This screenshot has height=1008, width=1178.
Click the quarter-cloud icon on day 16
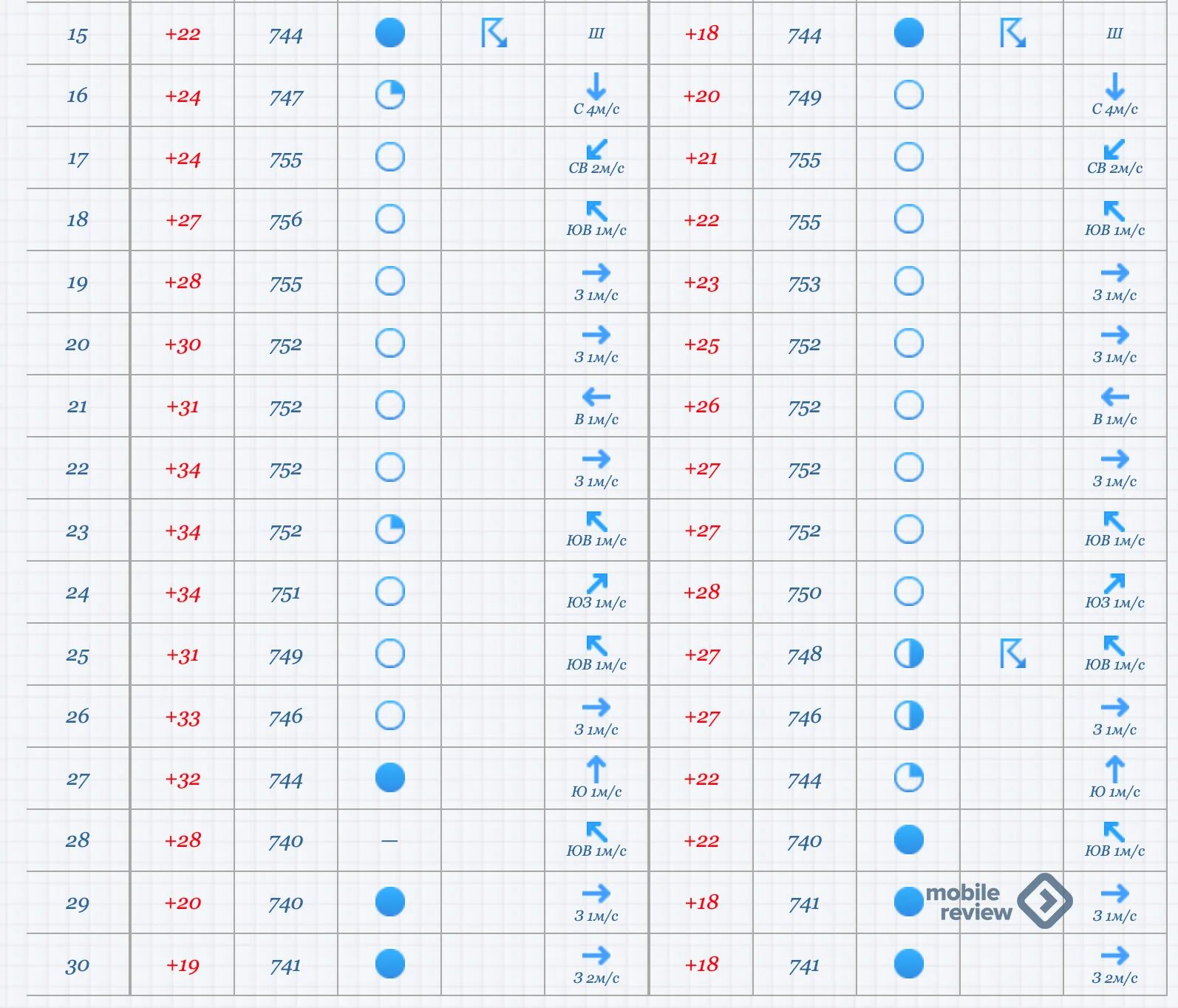pyautogui.click(x=390, y=95)
